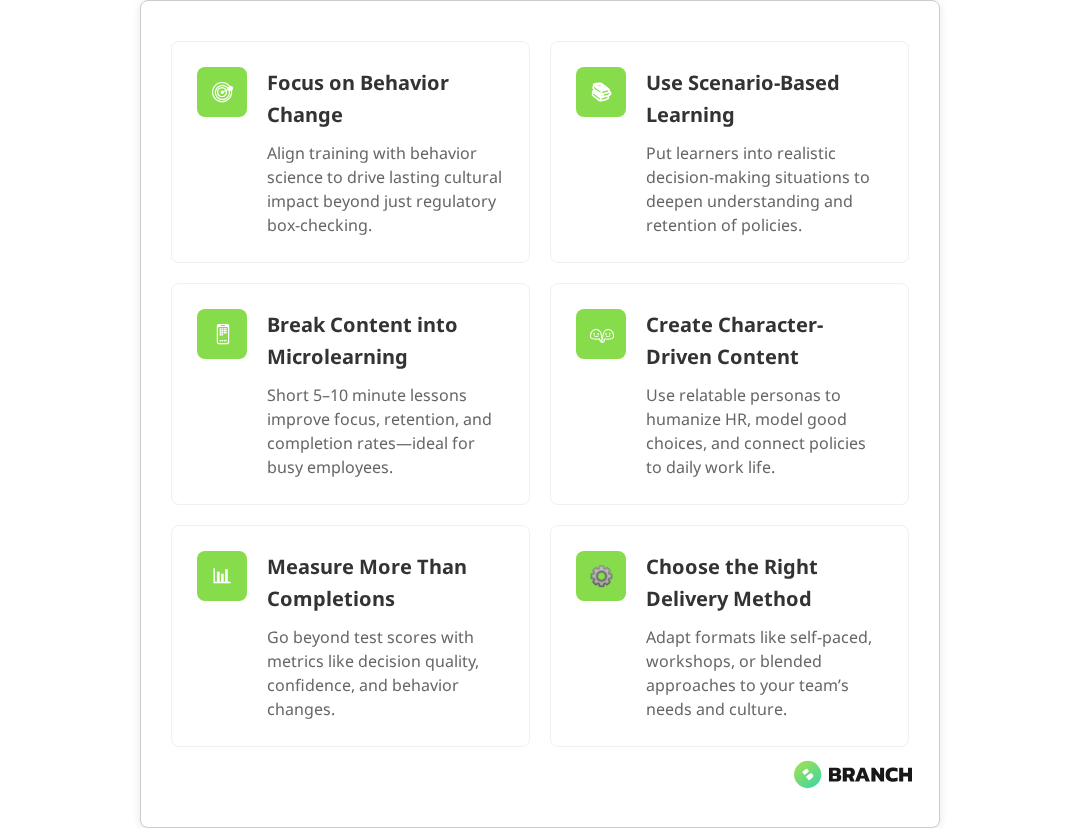Screen dimensions: 1080x828
Task: Click the paragraph about aligning training with behavior science
Action: click(x=384, y=189)
